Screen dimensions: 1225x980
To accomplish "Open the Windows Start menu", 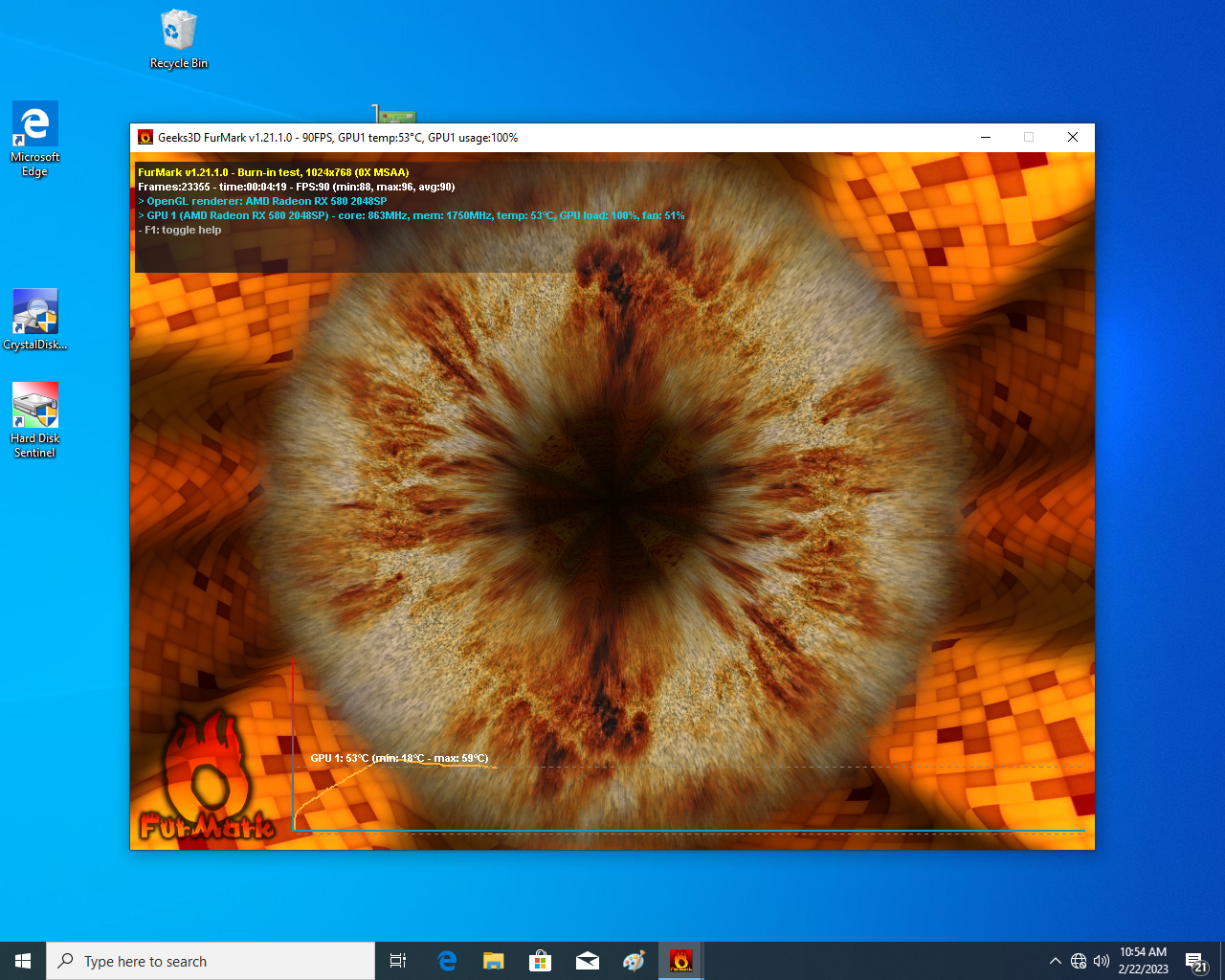I will coord(23,961).
